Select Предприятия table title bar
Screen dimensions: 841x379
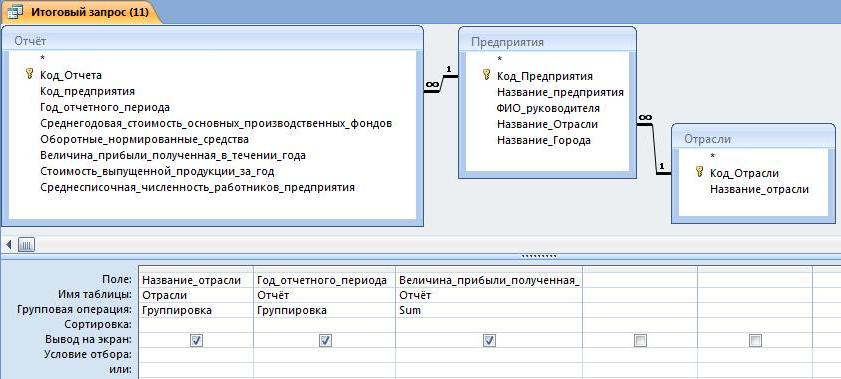coord(548,42)
